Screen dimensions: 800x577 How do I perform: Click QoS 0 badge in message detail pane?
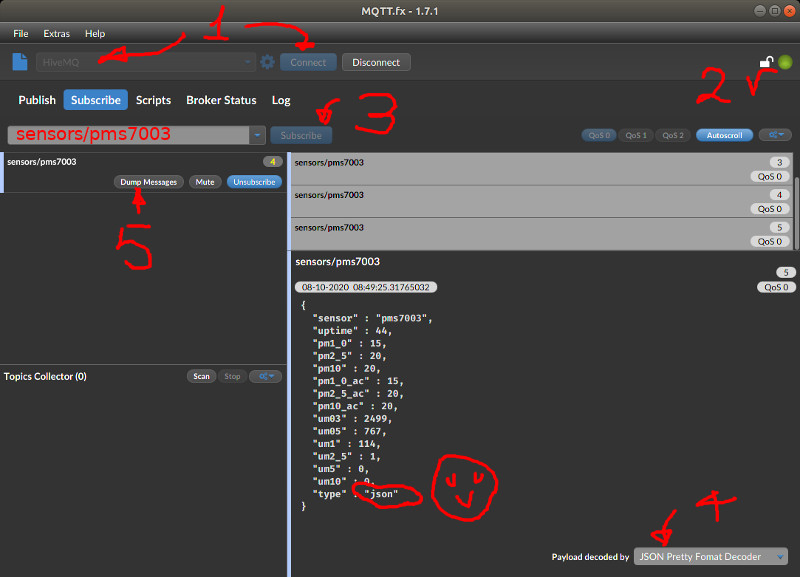pos(776,287)
